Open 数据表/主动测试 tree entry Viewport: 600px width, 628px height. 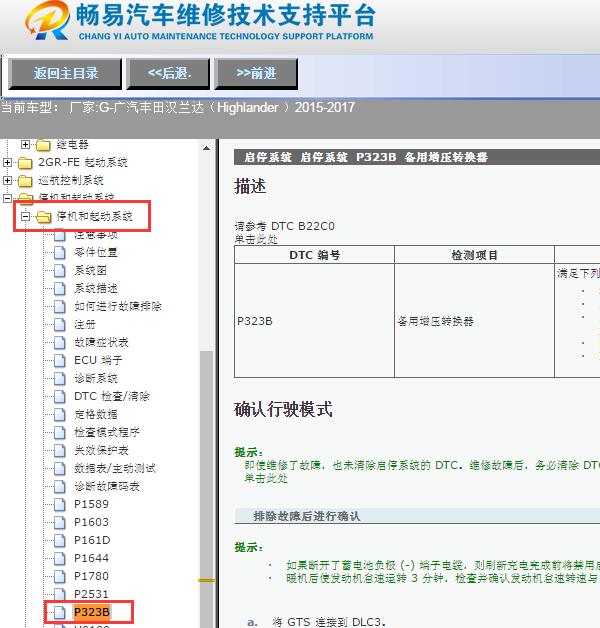point(115,469)
